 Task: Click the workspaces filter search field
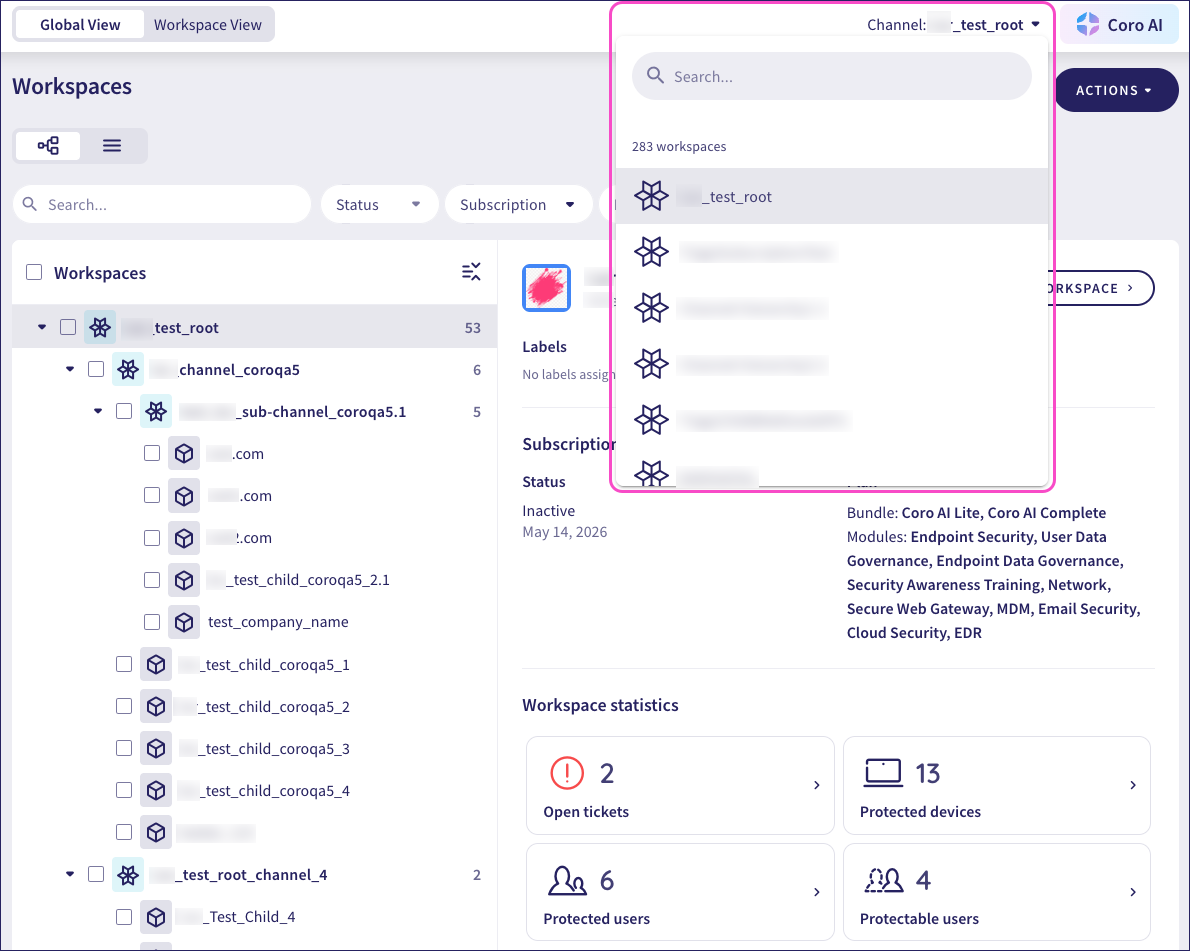[x=162, y=205]
